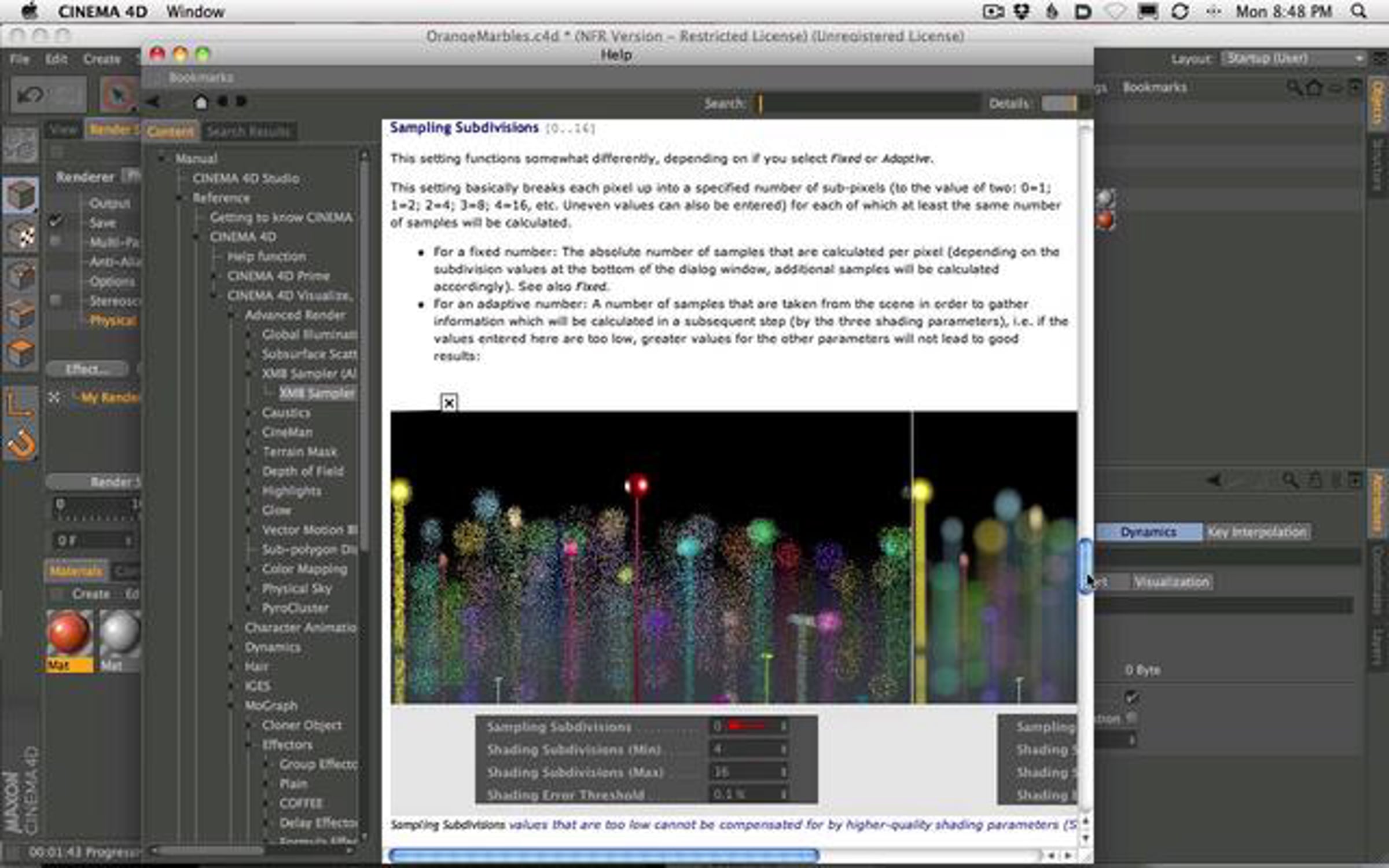The image size is (1389, 868).
Task: Click the axis tool icon in left palette
Action: coord(20,403)
